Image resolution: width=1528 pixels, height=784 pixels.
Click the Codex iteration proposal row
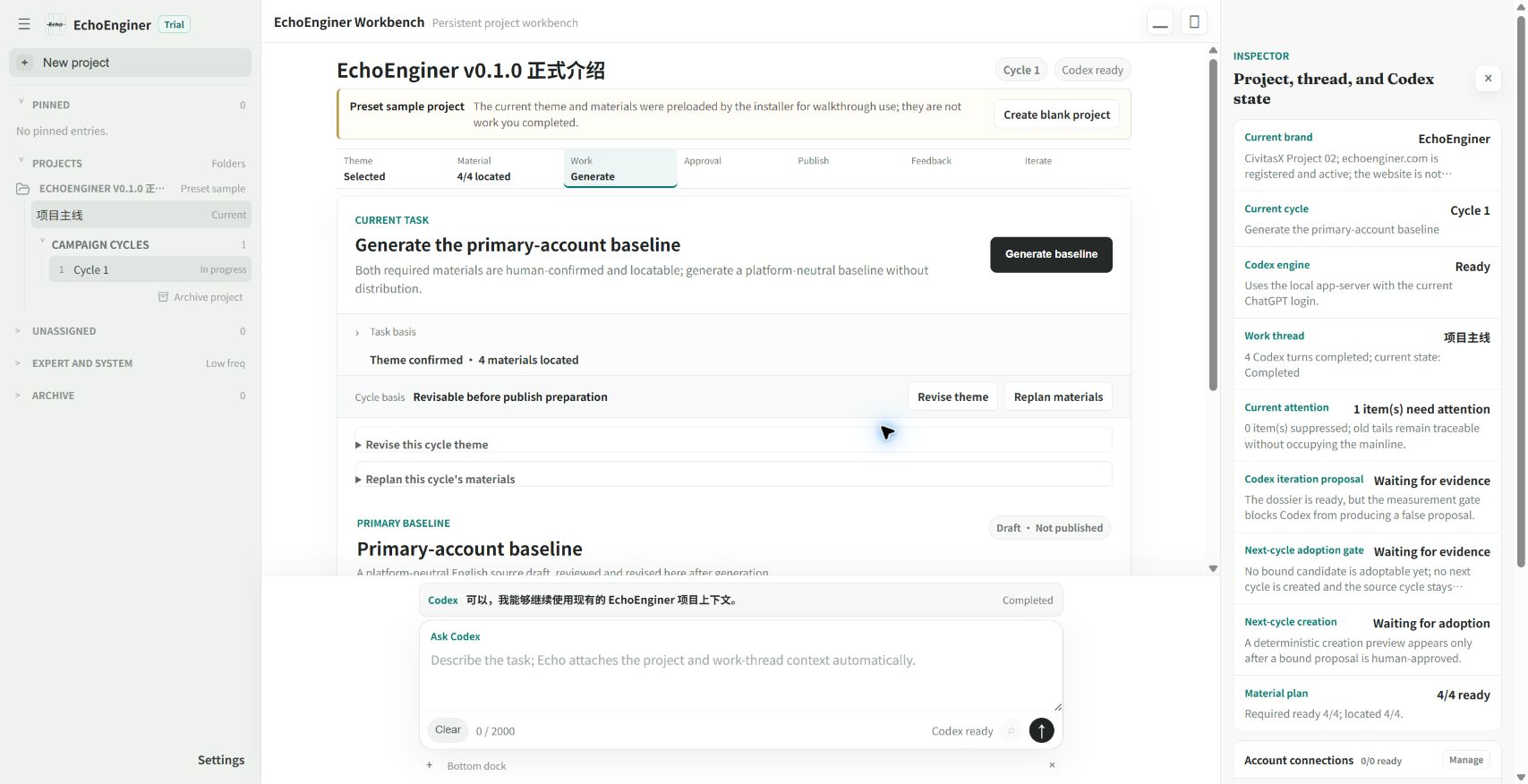[1367, 497]
